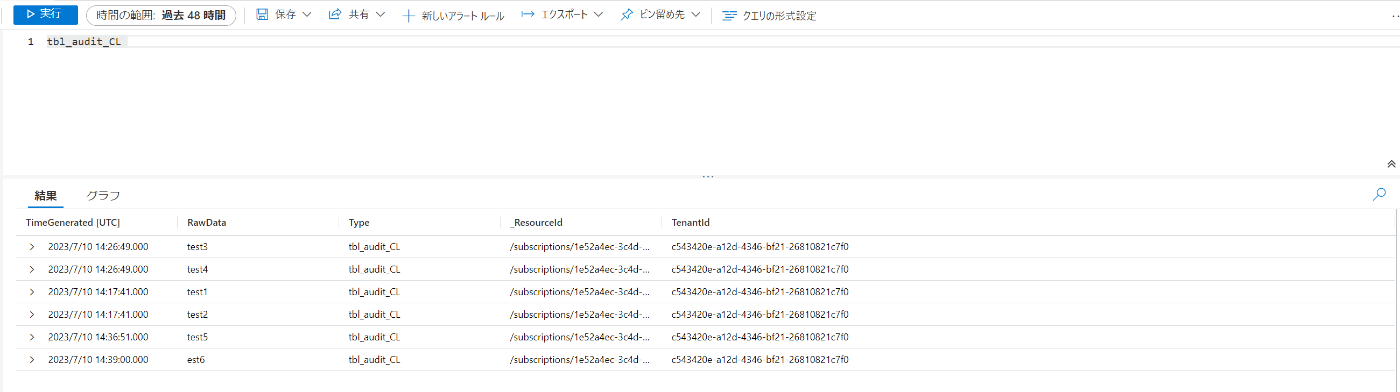
Task: Switch to the グラフ tab
Action: pos(103,196)
